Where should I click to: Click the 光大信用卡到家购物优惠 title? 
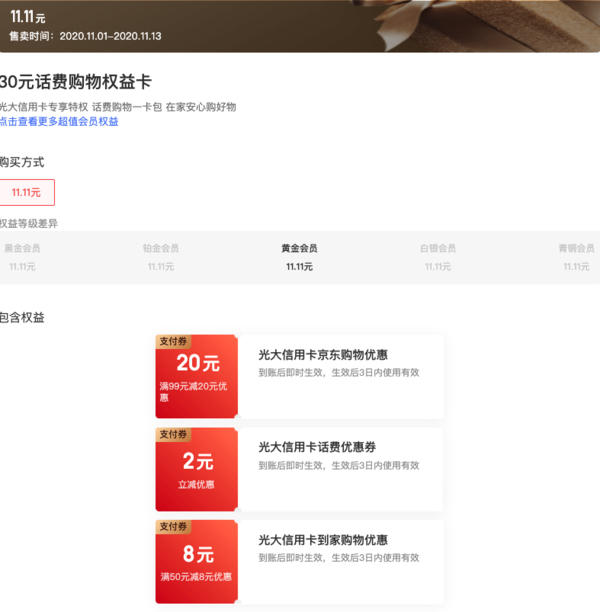[x=323, y=540]
